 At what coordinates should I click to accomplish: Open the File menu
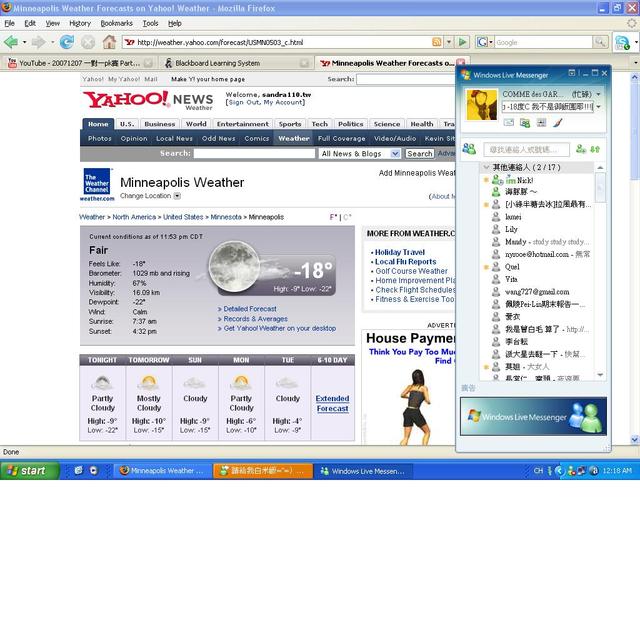tap(9, 23)
